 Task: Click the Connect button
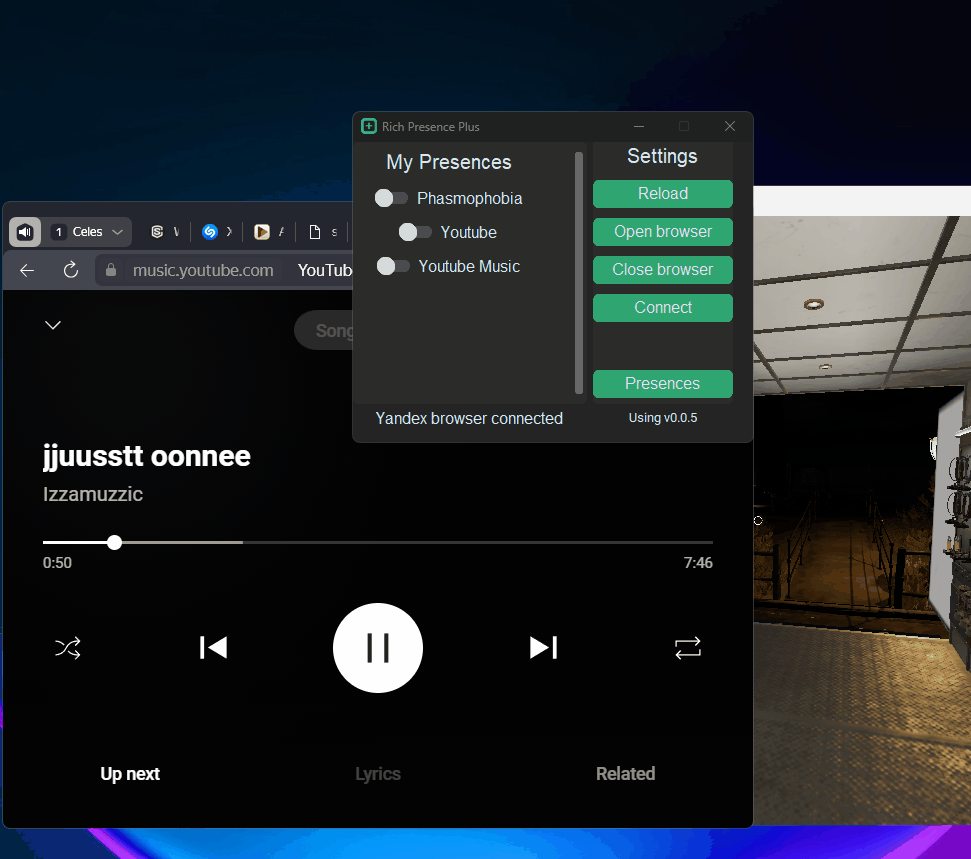(x=663, y=308)
